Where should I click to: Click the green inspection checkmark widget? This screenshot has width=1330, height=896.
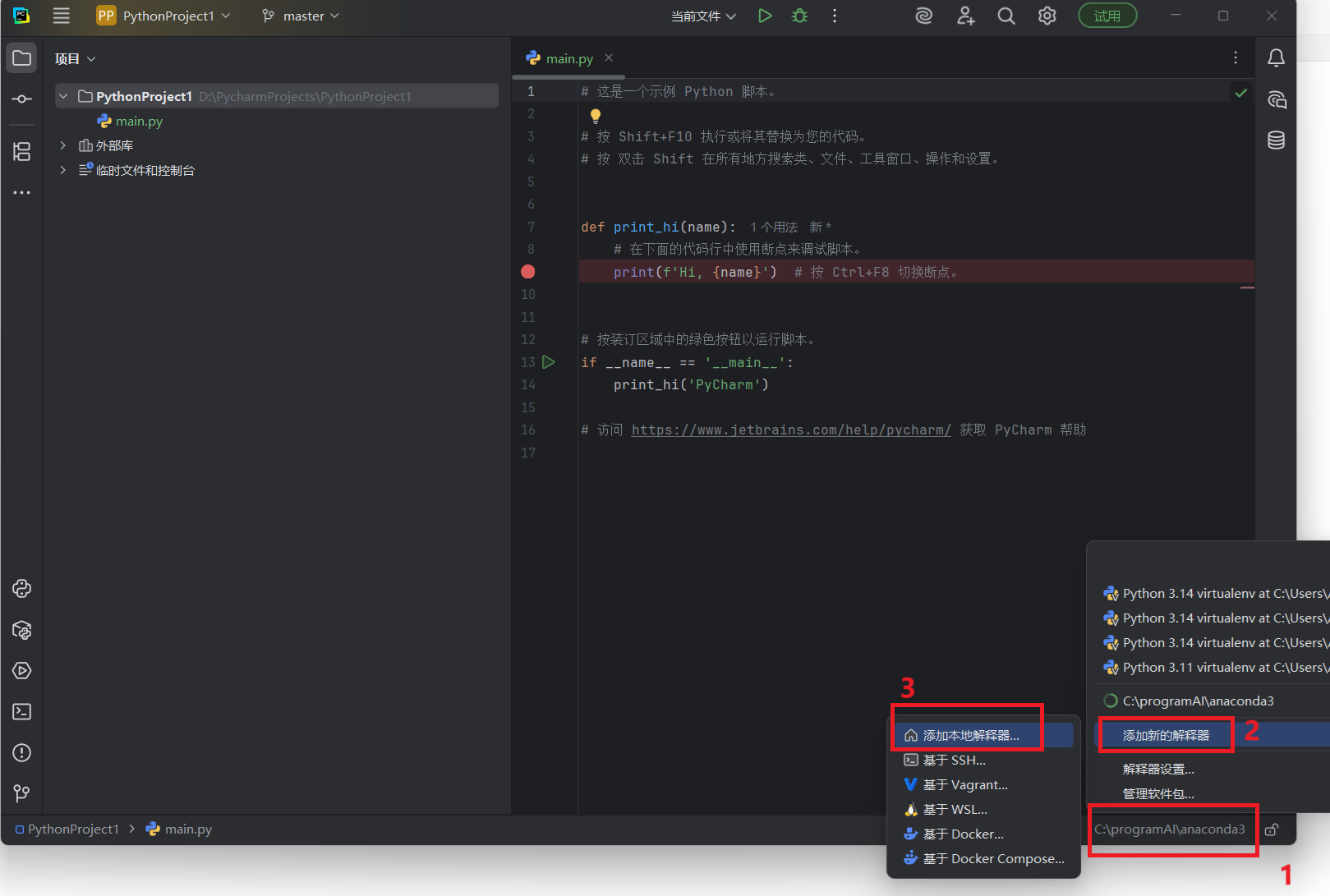(x=1241, y=93)
